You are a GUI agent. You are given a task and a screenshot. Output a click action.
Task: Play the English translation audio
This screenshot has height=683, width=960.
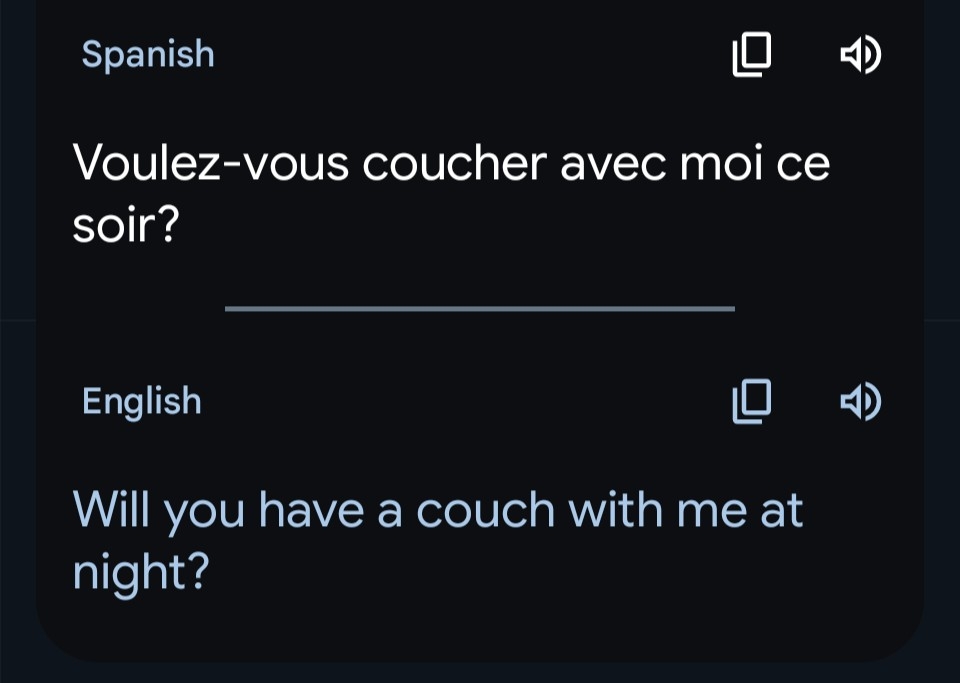[x=860, y=402]
